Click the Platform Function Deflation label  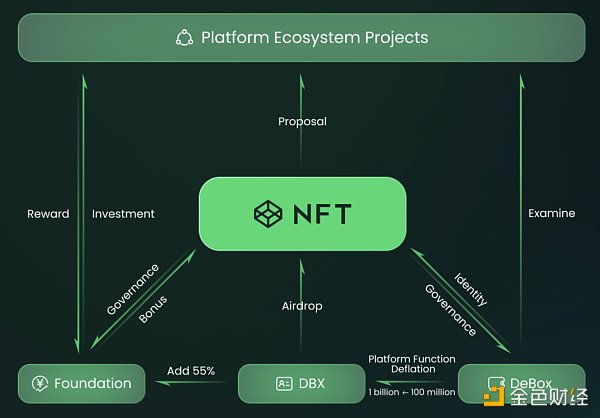412,364
